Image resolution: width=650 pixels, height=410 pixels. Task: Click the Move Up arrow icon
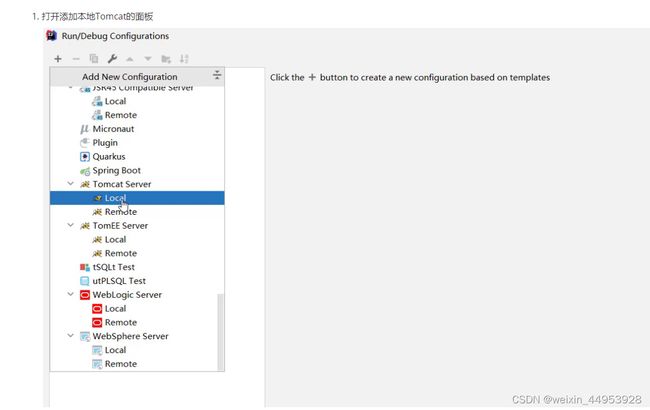(x=130, y=59)
